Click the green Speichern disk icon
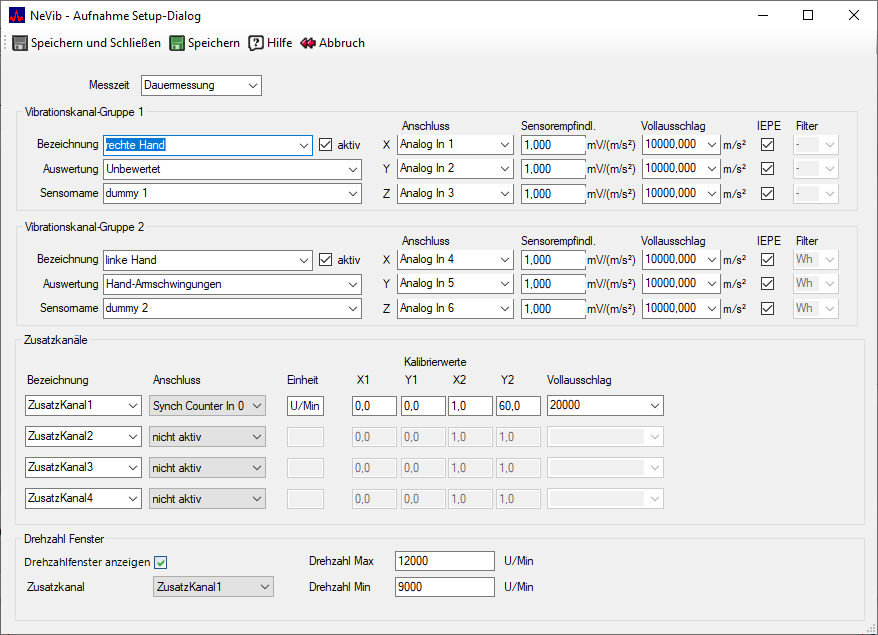The width and height of the screenshot is (878, 635). click(177, 43)
